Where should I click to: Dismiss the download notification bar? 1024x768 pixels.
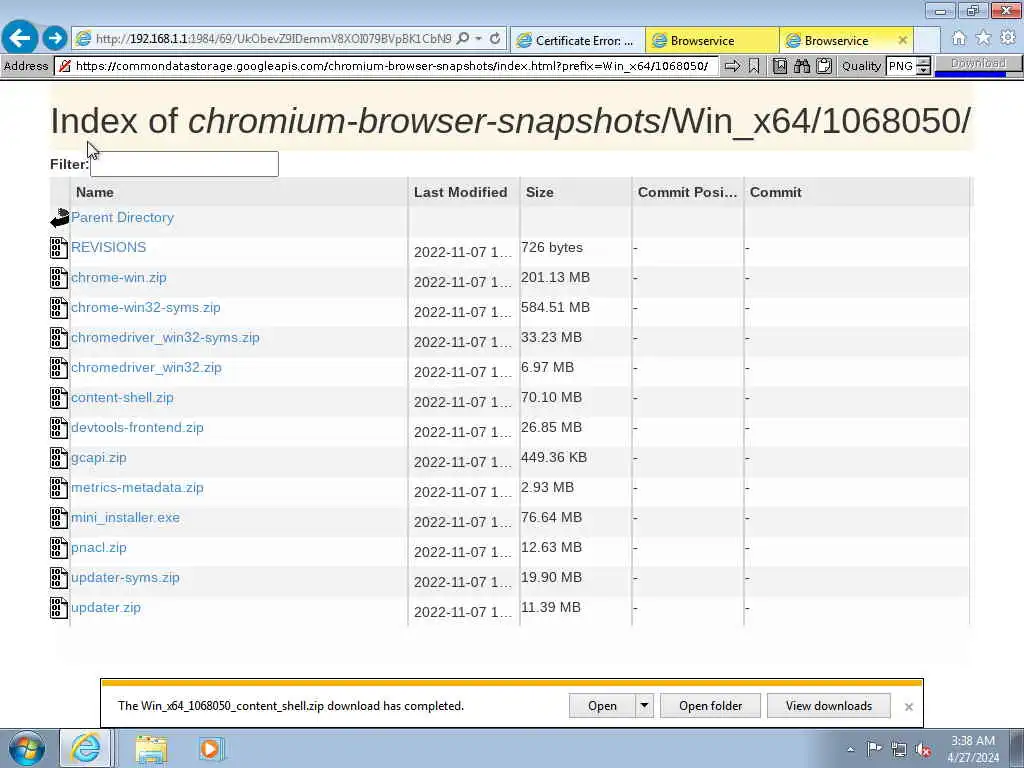(x=908, y=707)
